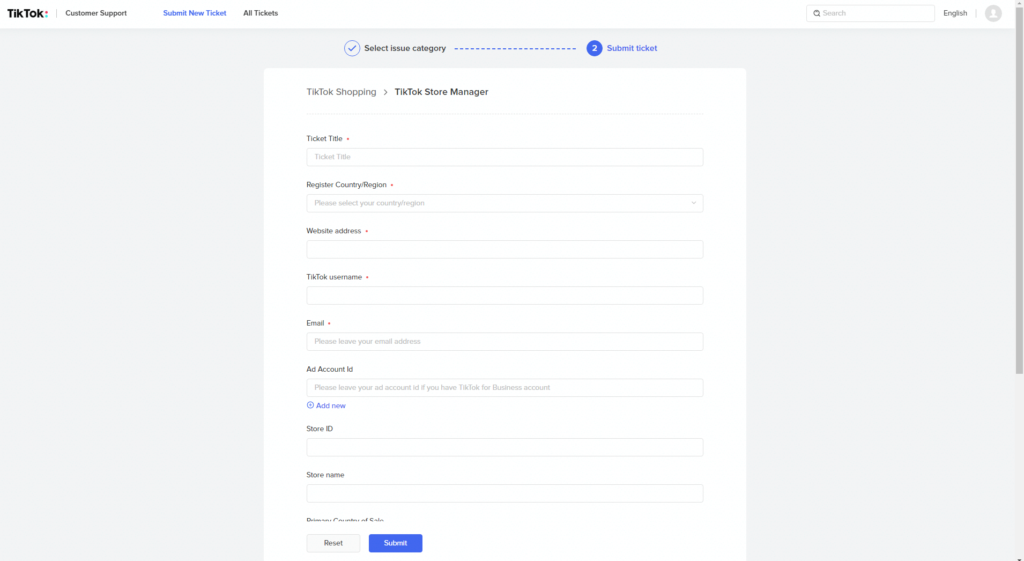This screenshot has height=561, width=1024.
Task: Open the English language selector
Action: (955, 13)
